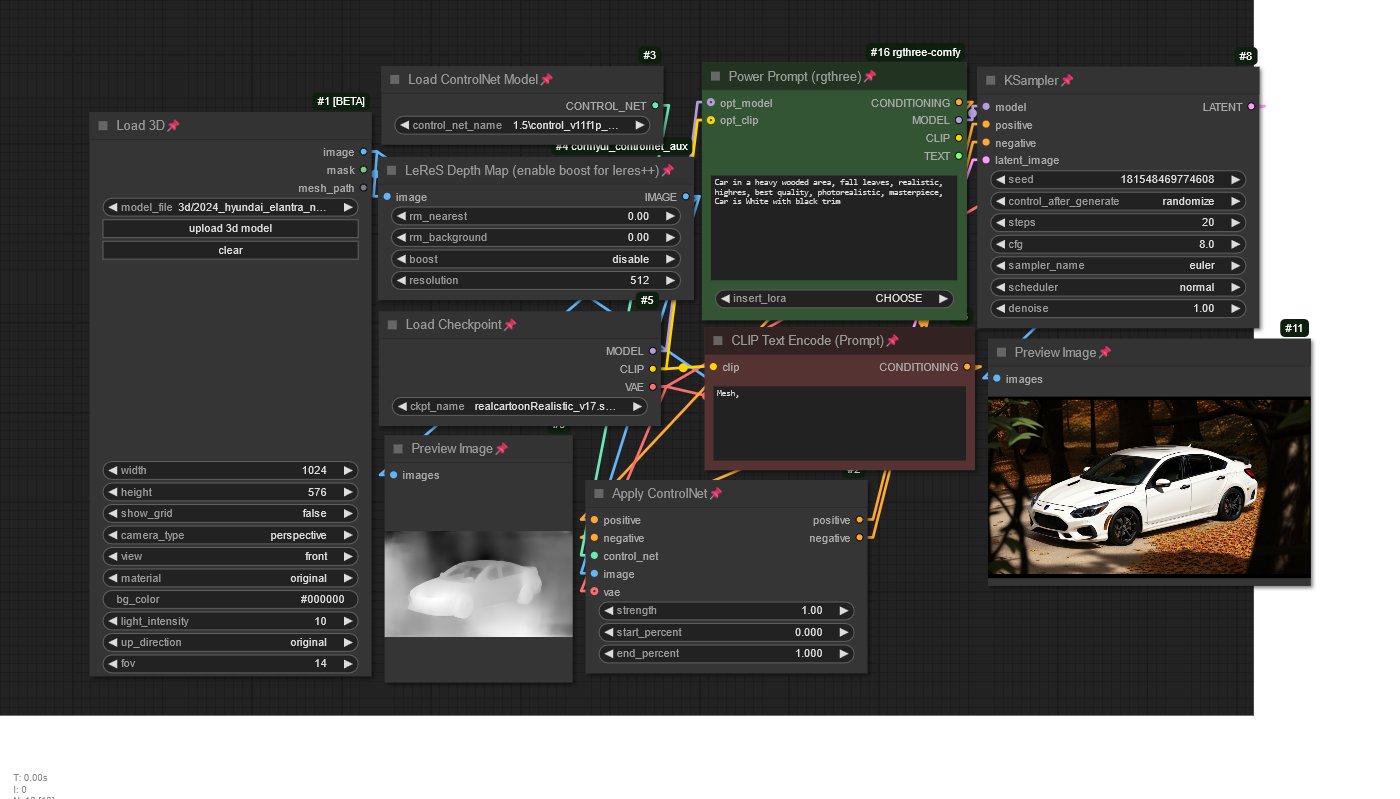
Task: Click the #16 rgthree-comfy badge
Action: (916, 52)
